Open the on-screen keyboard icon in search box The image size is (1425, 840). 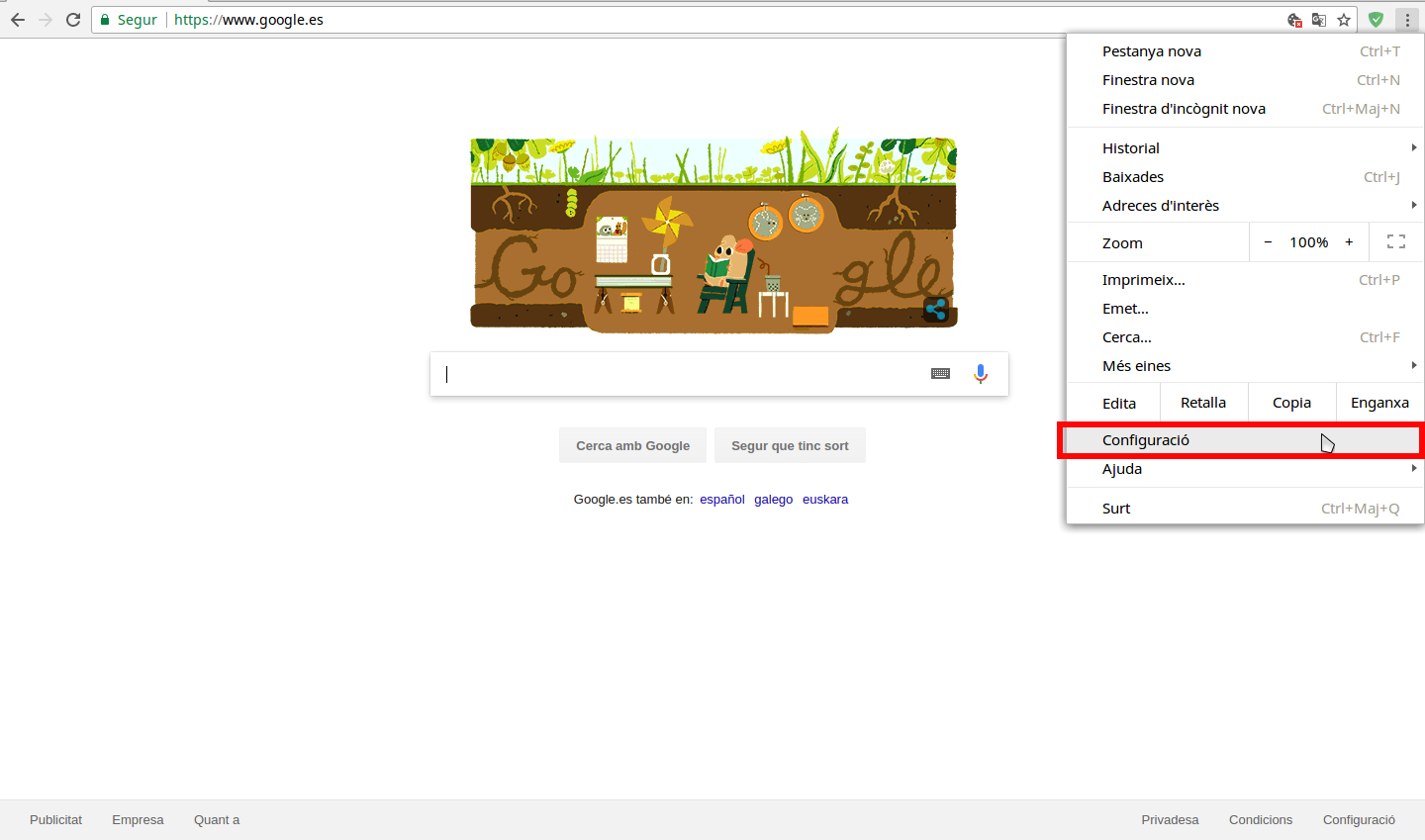(x=940, y=374)
